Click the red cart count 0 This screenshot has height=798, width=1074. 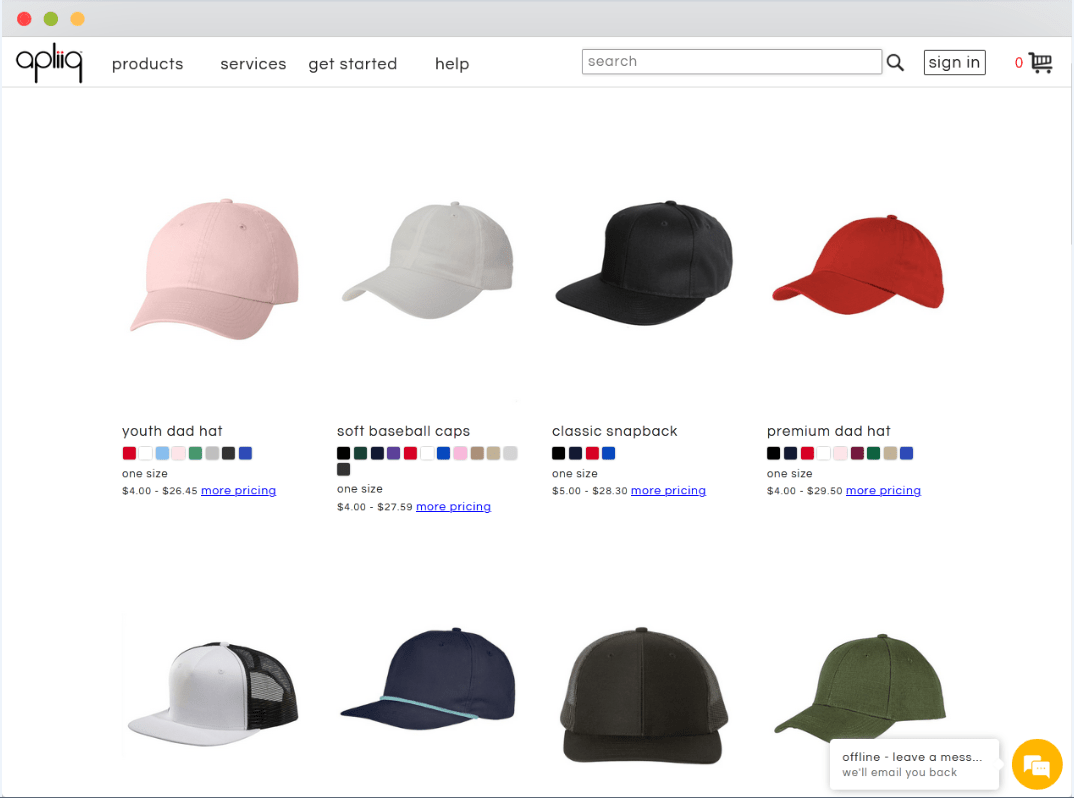click(x=1019, y=63)
